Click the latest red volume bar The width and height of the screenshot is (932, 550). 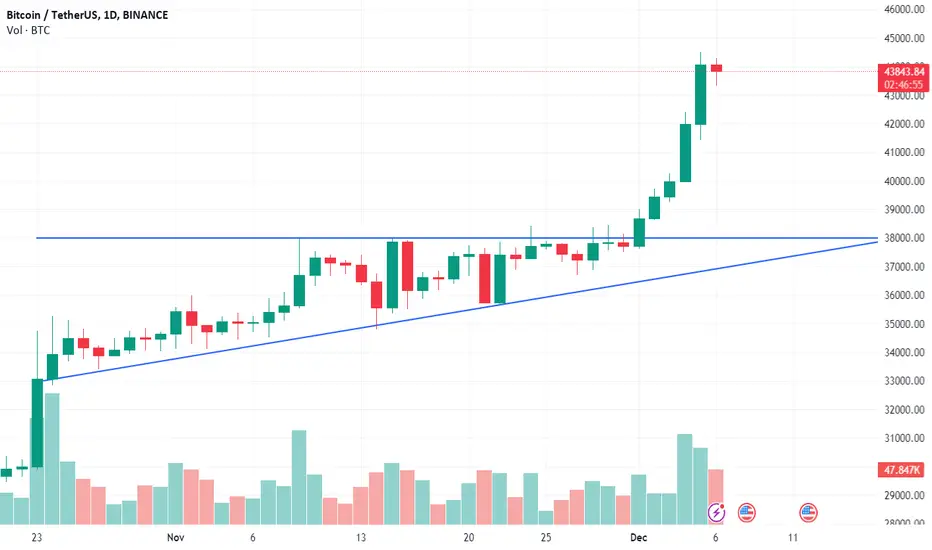(716, 496)
